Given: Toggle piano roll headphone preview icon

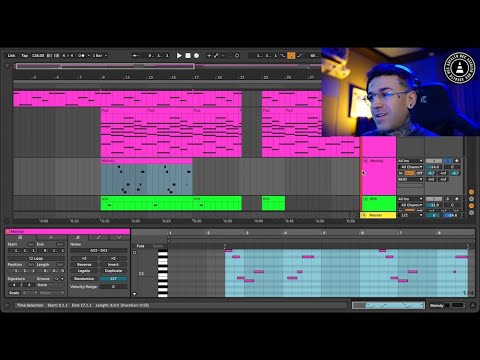Looking at the screenshot, I should [134, 253].
